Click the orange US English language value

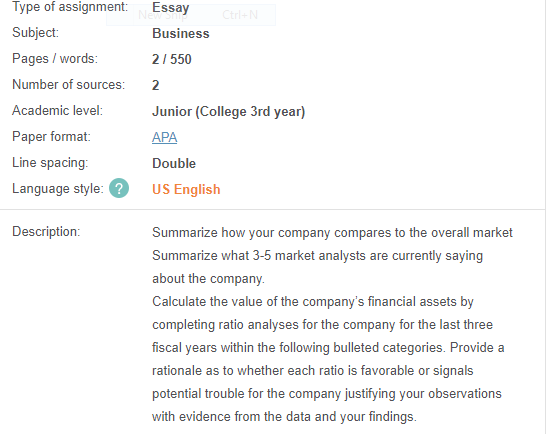[186, 189]
